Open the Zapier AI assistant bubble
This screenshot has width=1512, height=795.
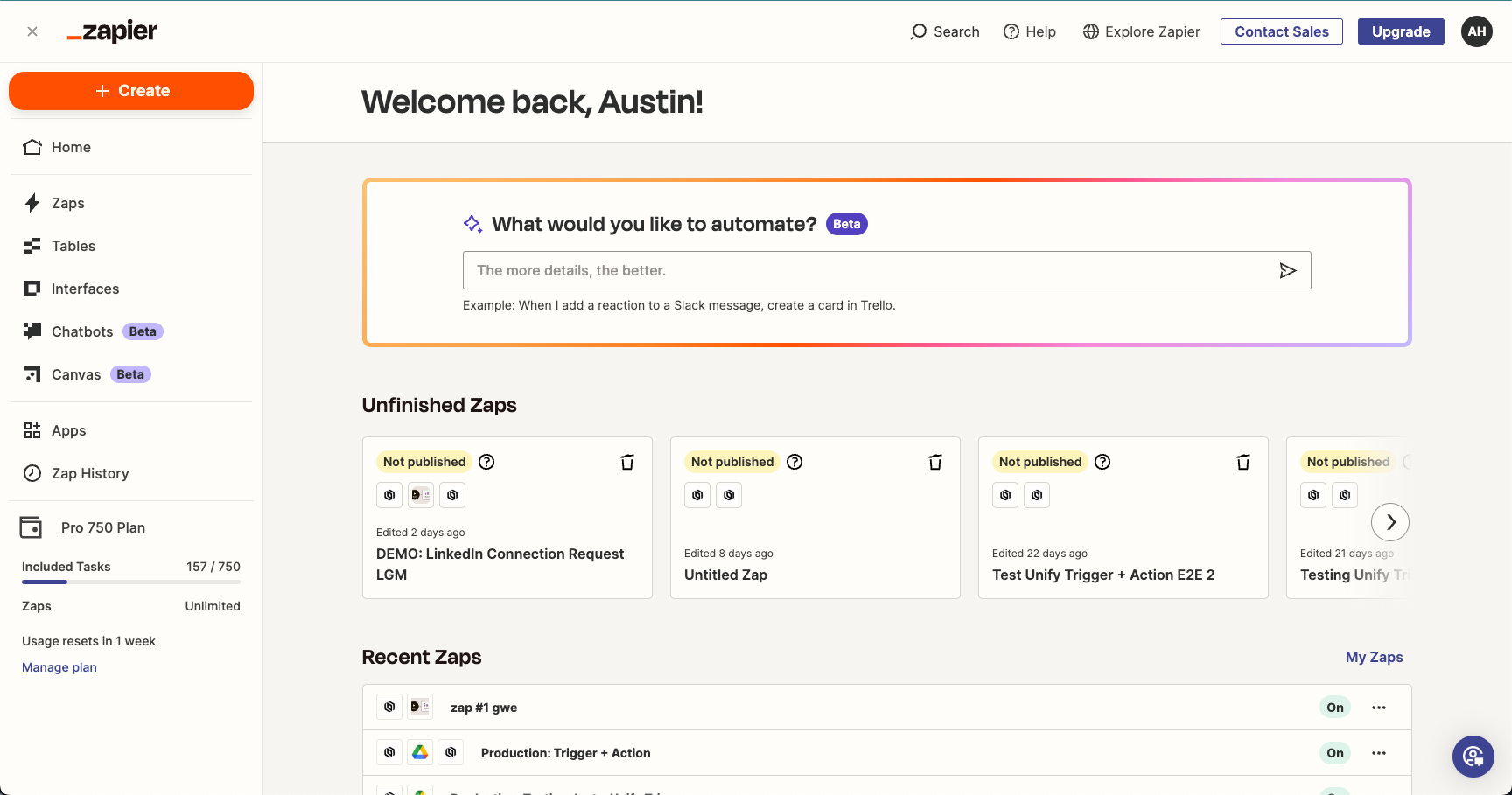click(x=1473, y=757)
